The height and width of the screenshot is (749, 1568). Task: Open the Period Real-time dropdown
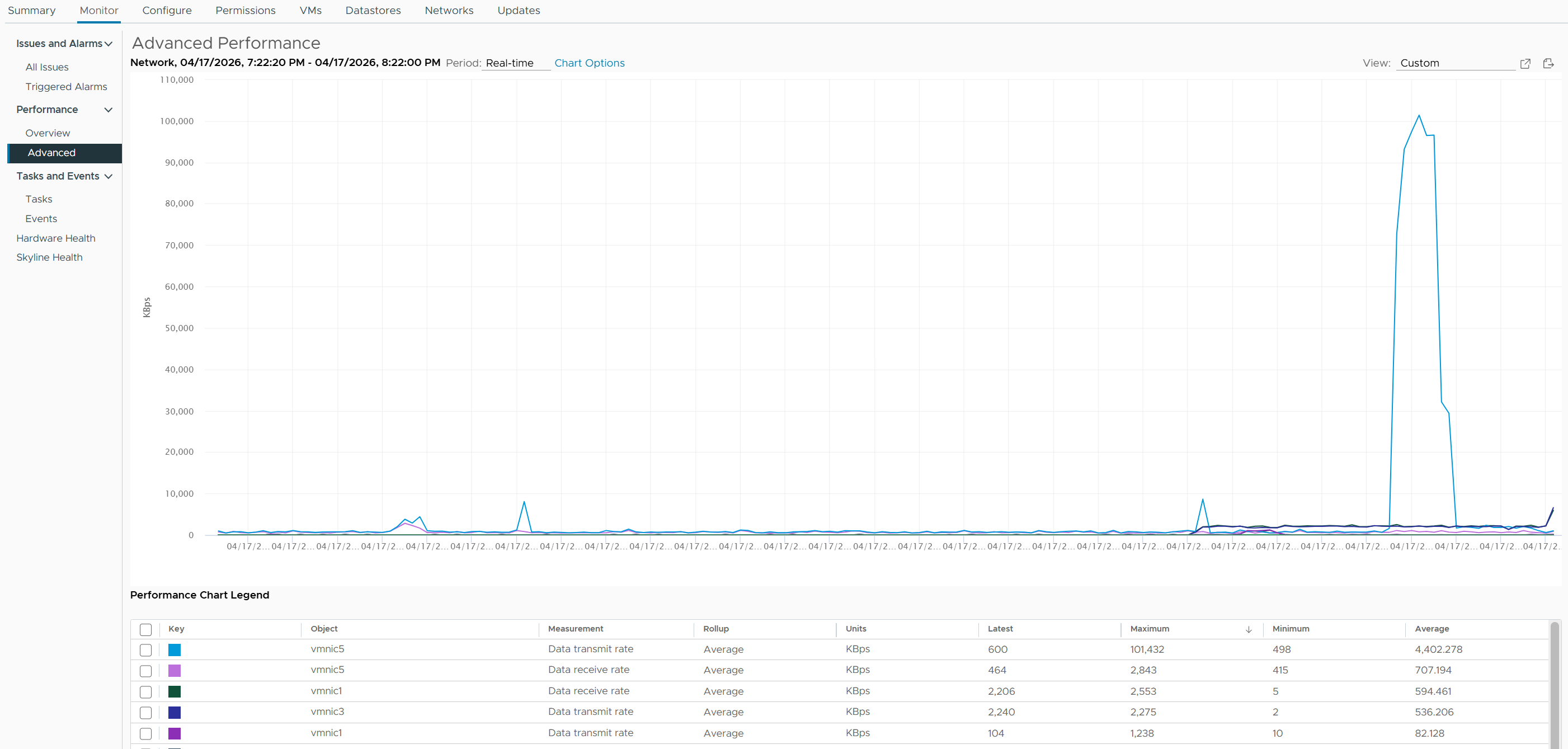click(516, 63)
